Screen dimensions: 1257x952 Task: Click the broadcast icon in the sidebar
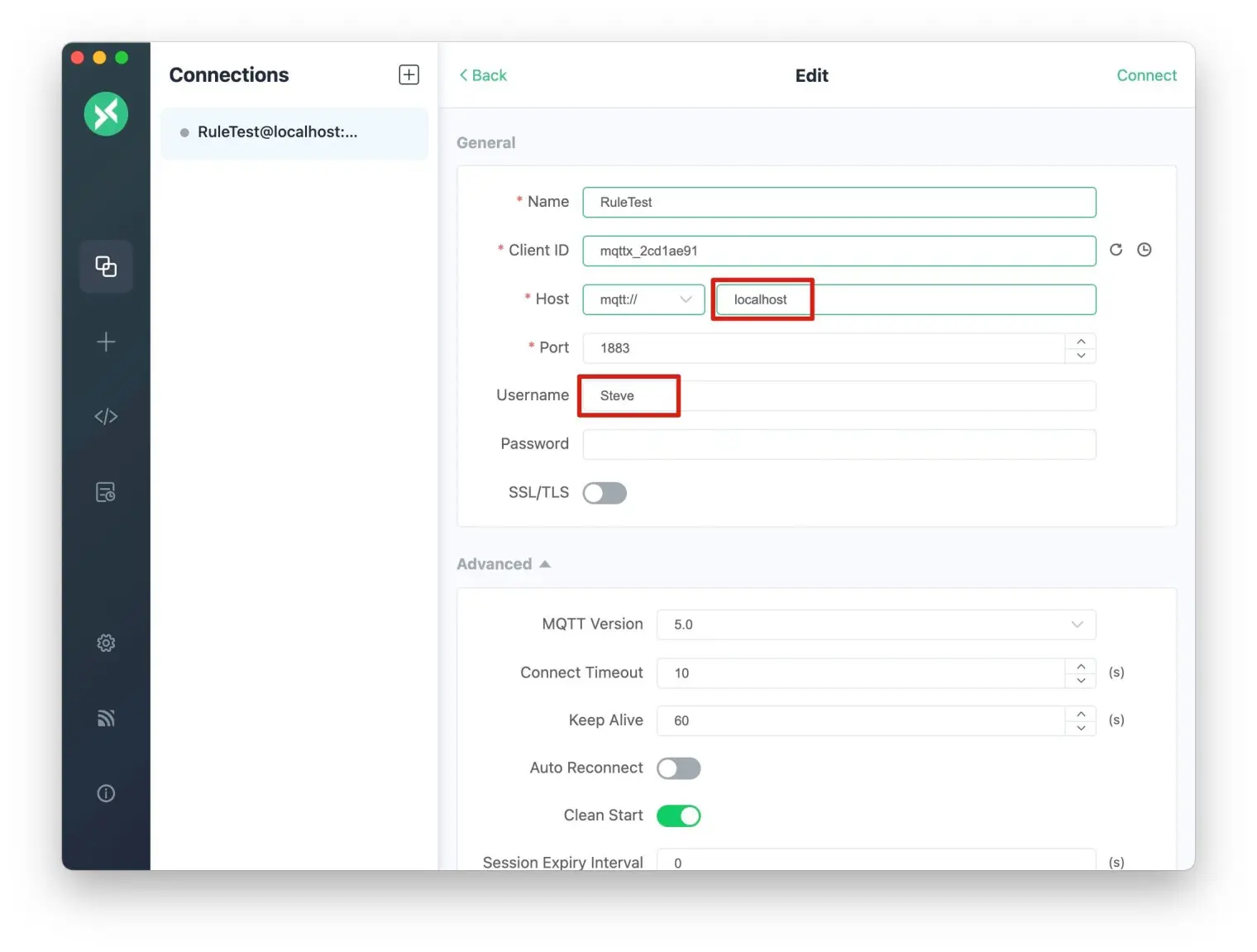(x=105, y=718)
